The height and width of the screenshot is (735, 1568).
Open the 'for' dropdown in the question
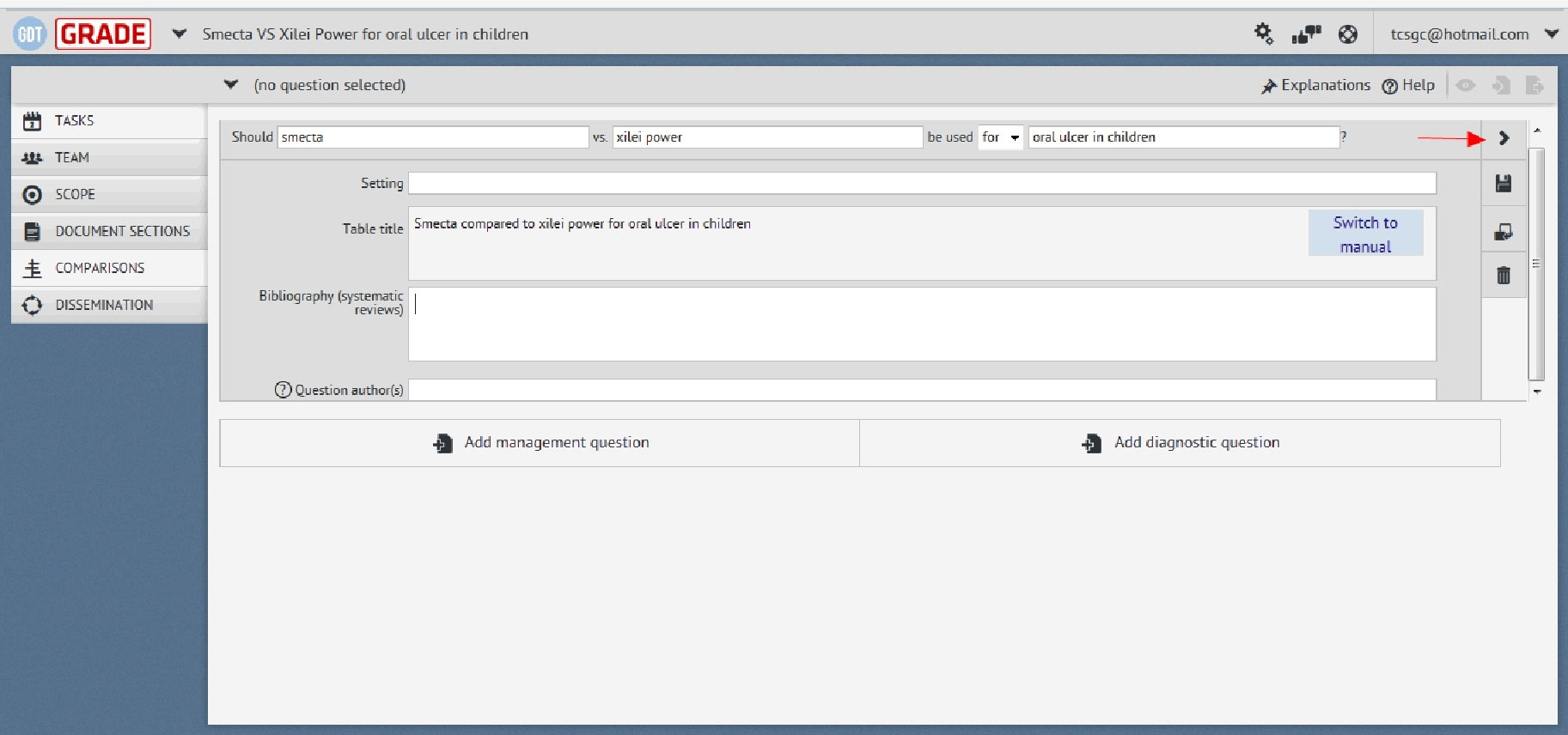[1000, 137]
